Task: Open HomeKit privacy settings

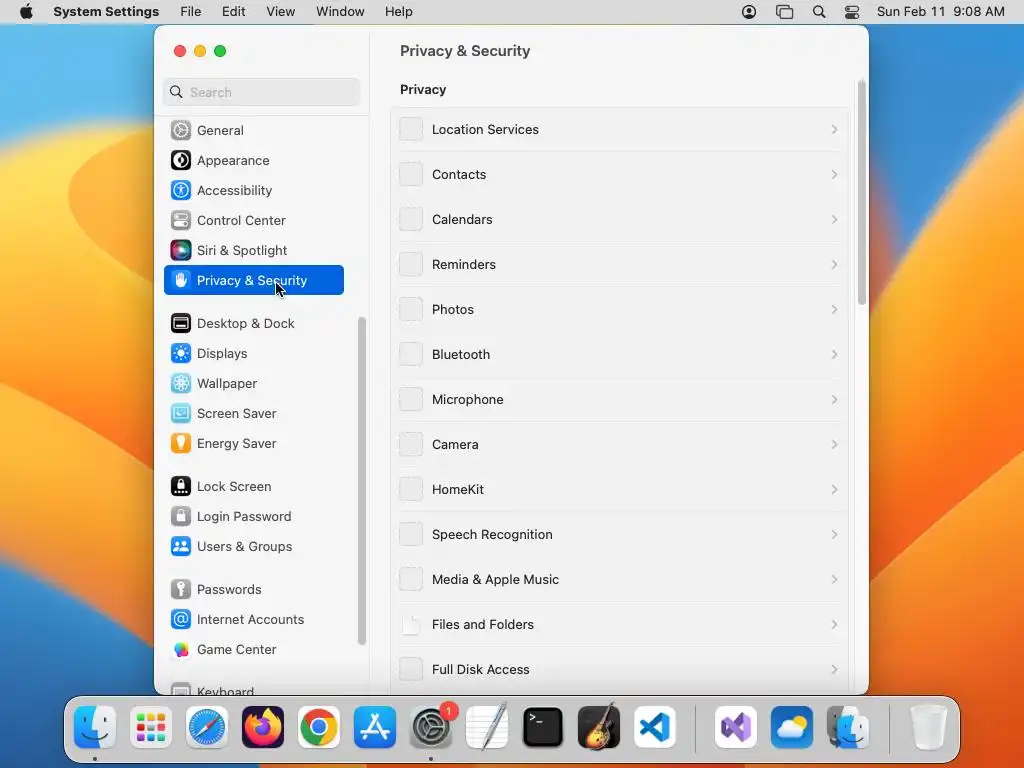Action: (x=619, y=490)
